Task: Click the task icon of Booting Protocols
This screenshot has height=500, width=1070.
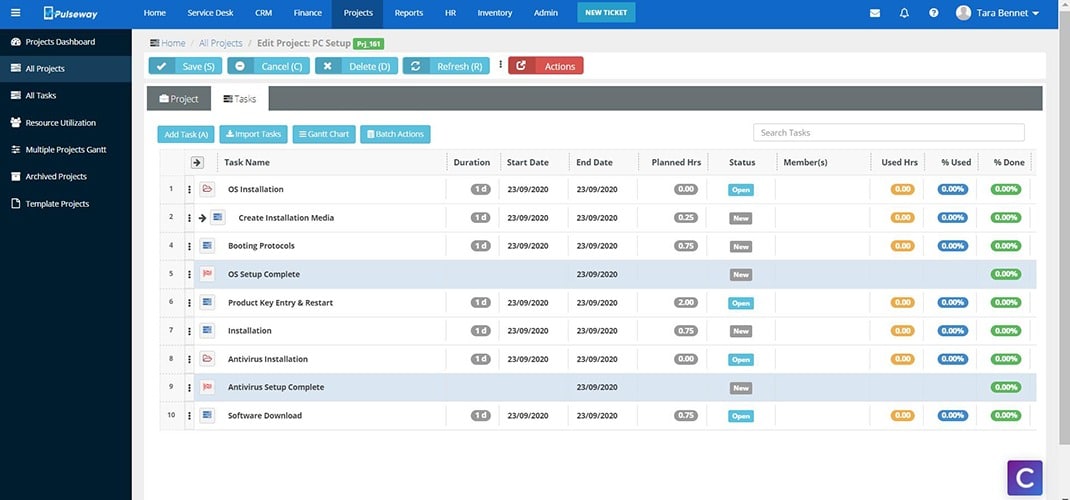Action: click(x=207, y=246)
